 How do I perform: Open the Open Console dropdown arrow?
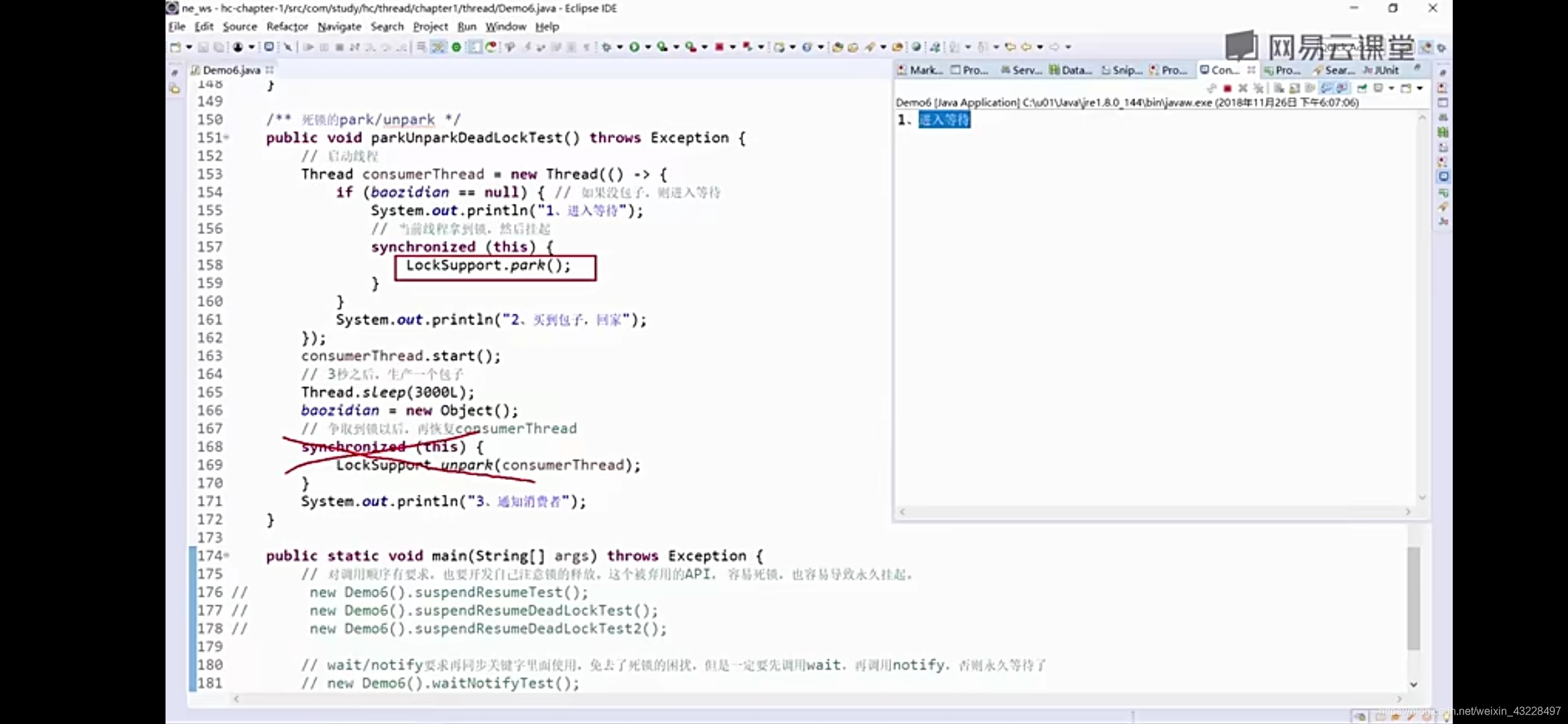tap(1419, 88)
